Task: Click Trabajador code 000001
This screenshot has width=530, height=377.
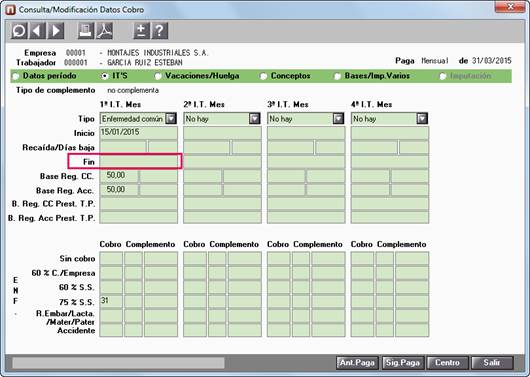Action: point(76,63)
